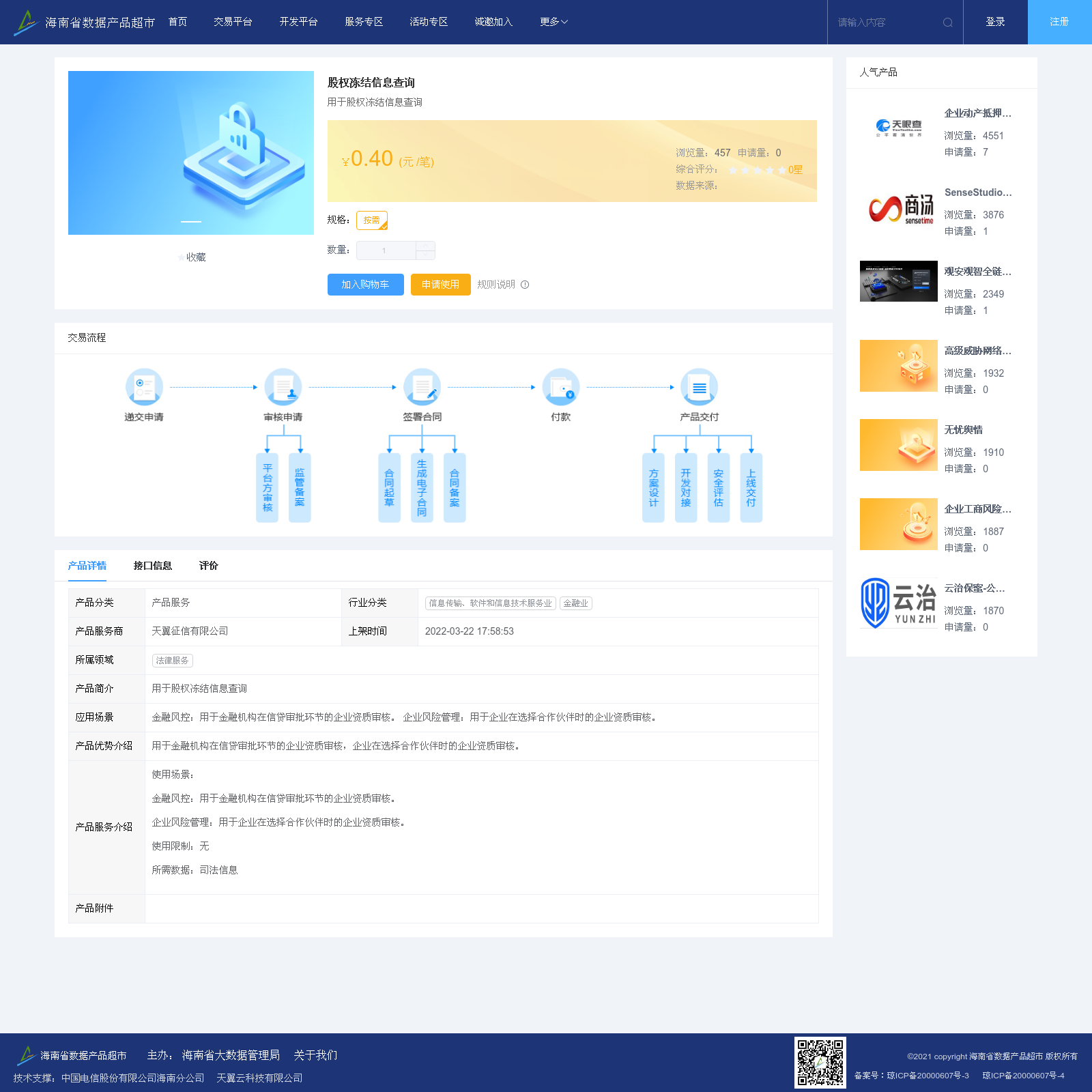Select the 按需 specification option
Screen dimensions: 1092x1092
(x=372, y=220)
